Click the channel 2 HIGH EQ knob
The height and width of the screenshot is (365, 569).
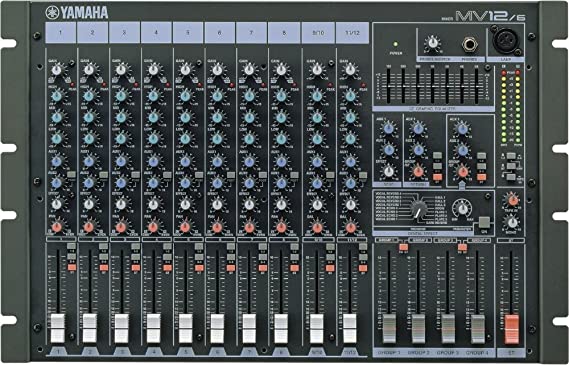(x=89, y=96)
